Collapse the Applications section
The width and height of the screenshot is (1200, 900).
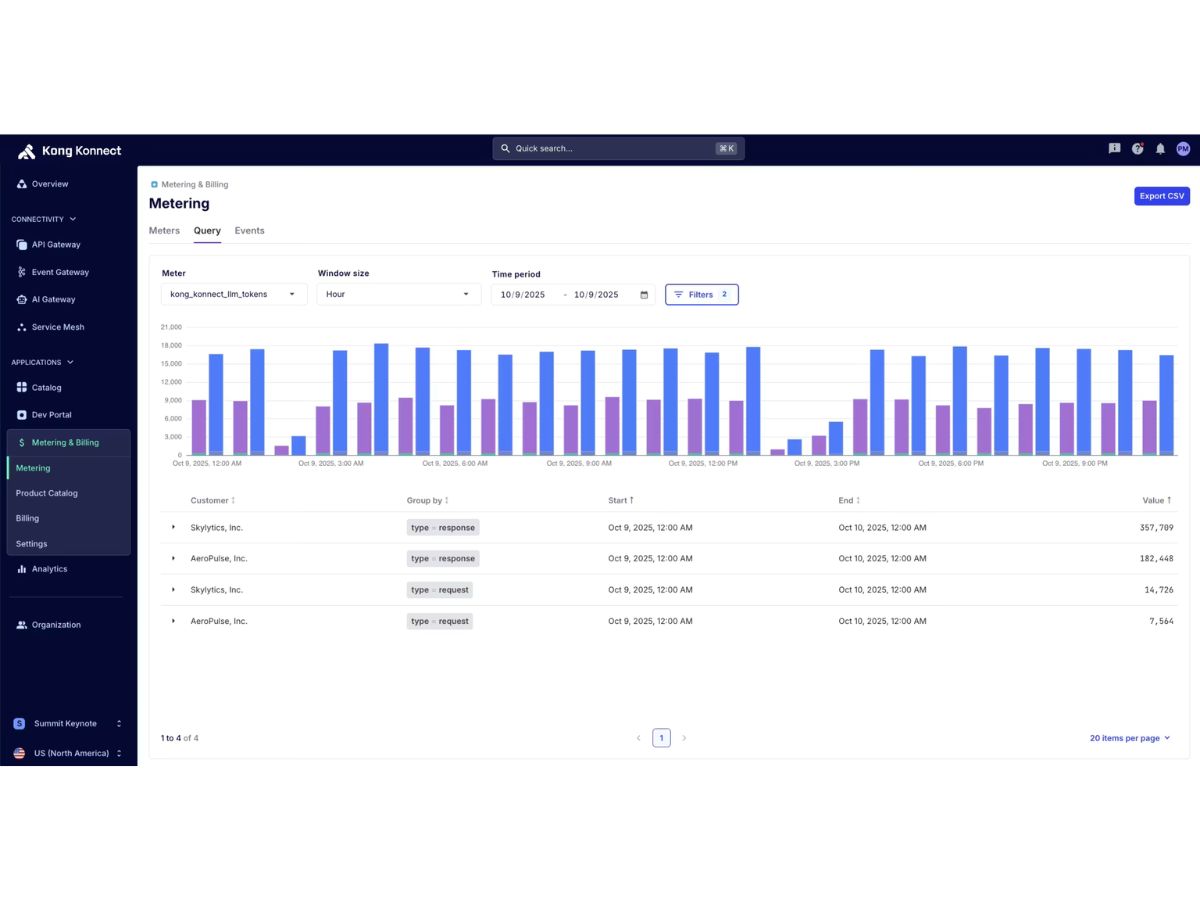coord(43,362)
